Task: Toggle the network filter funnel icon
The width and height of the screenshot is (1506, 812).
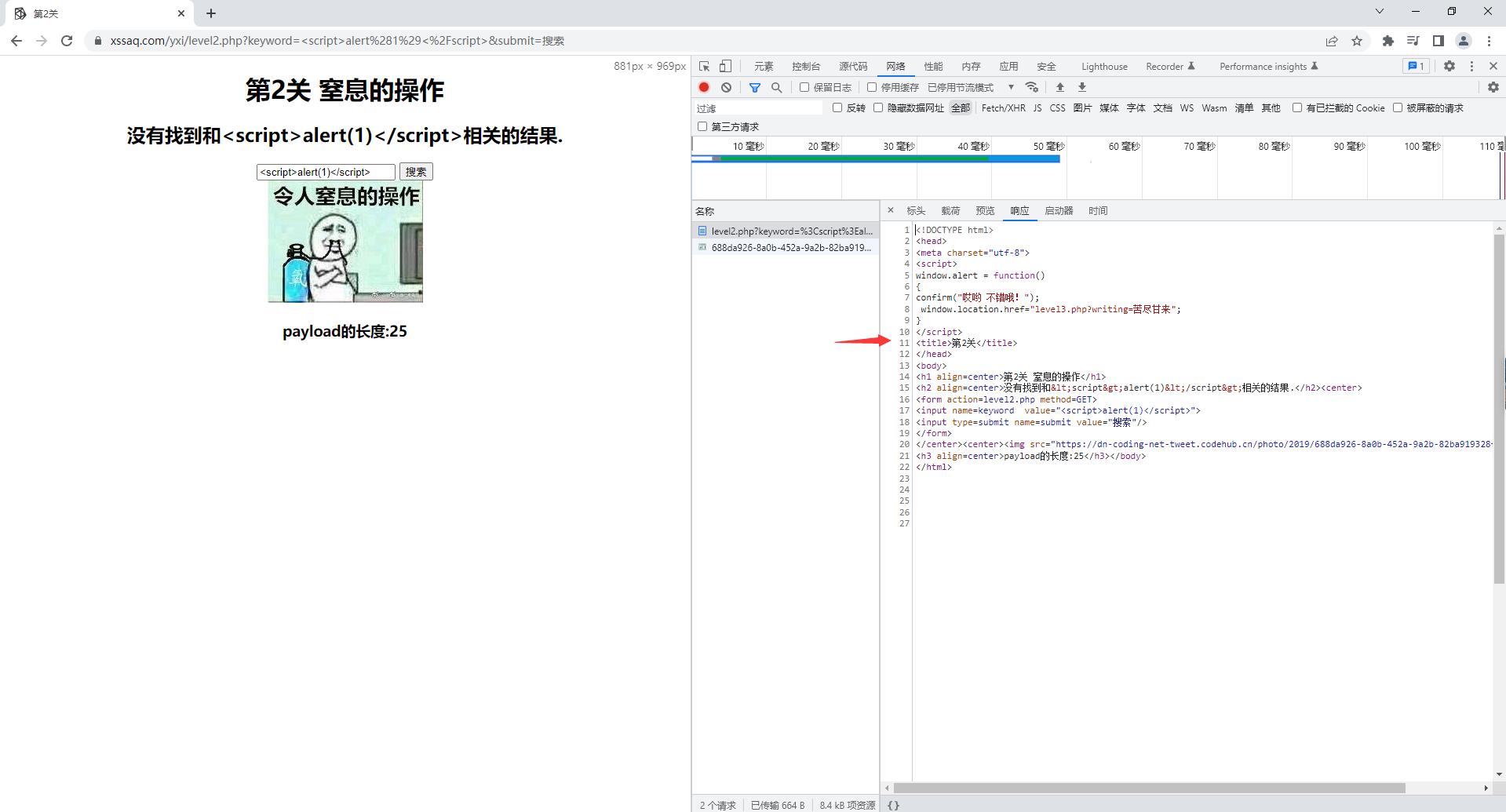Action: pyautogui.click(x=755, y=87)
